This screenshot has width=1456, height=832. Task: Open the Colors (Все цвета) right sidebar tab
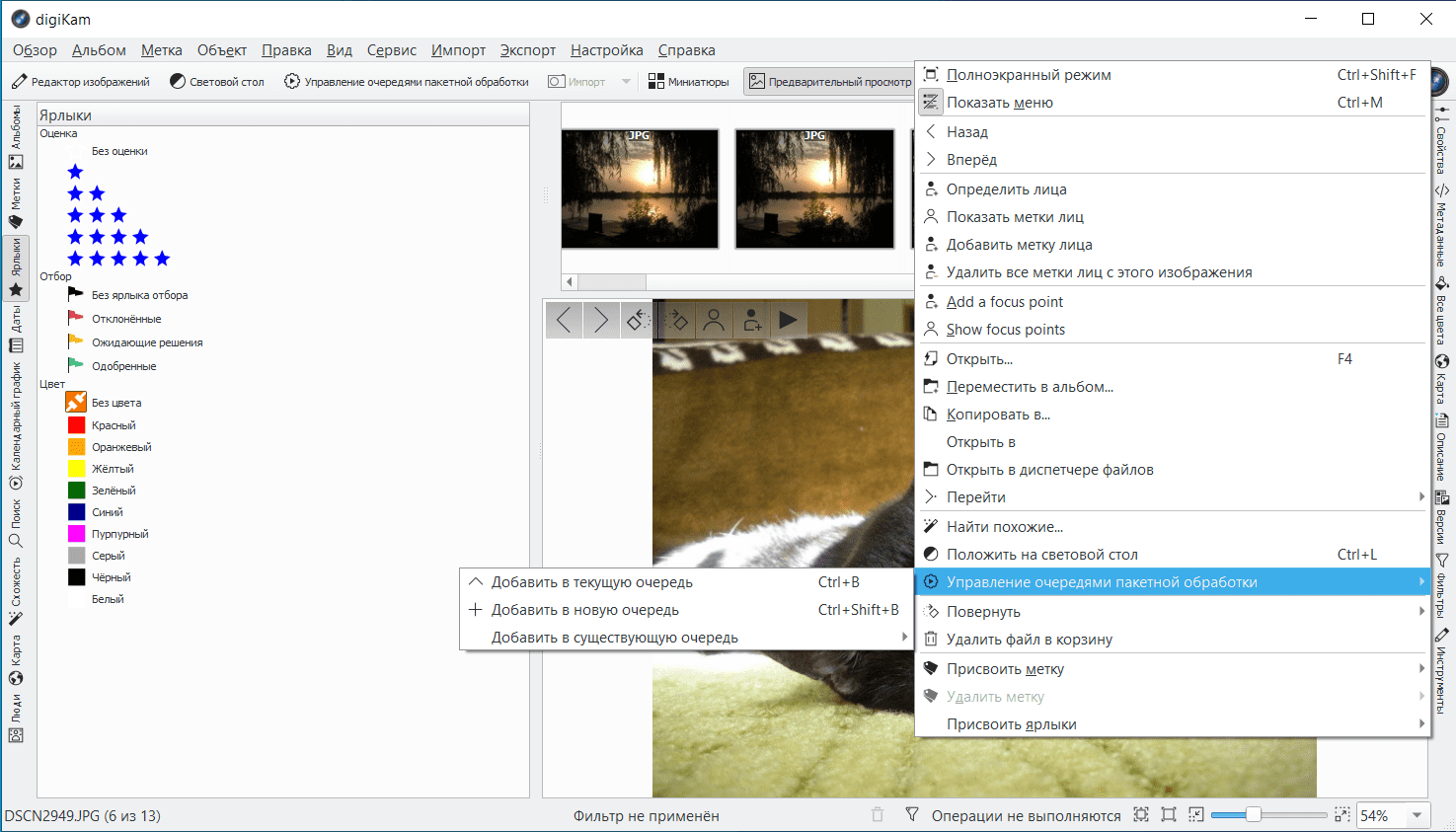(x=1442, y=310)
